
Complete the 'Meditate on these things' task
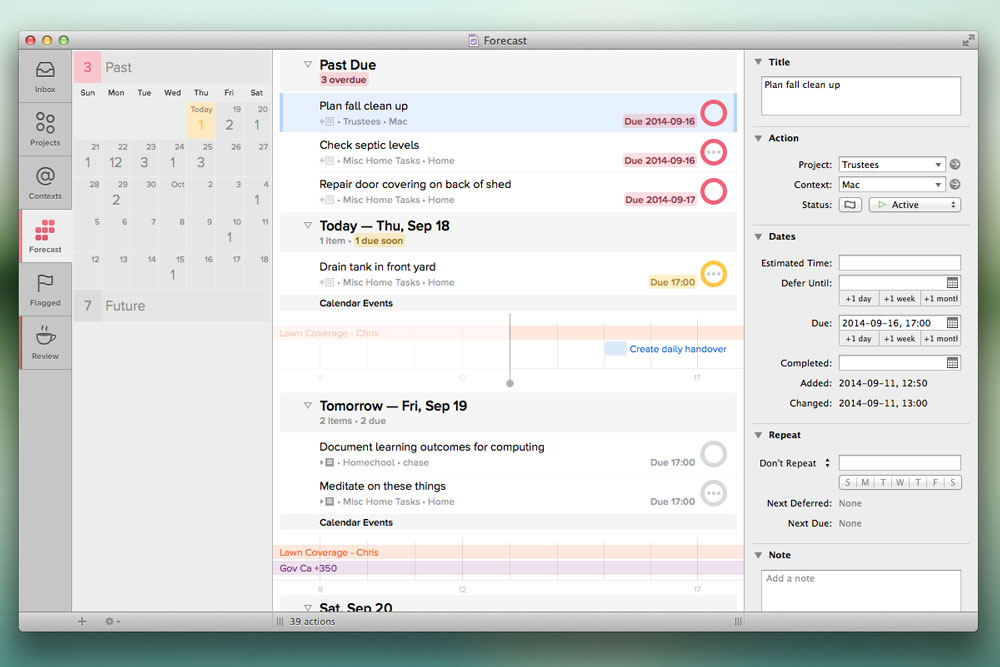click(714, 494)
